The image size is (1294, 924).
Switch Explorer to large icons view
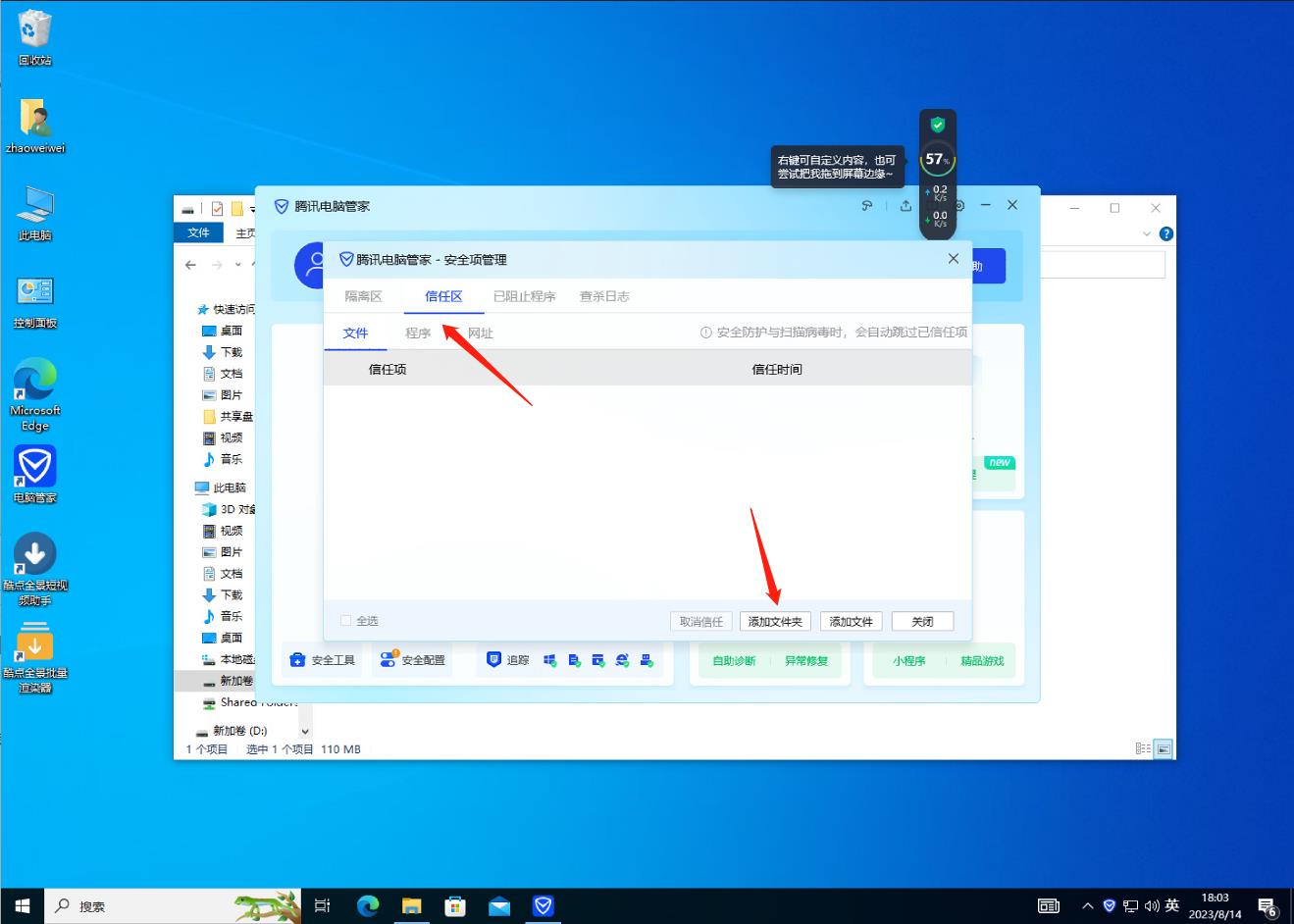pos(1164,748)
